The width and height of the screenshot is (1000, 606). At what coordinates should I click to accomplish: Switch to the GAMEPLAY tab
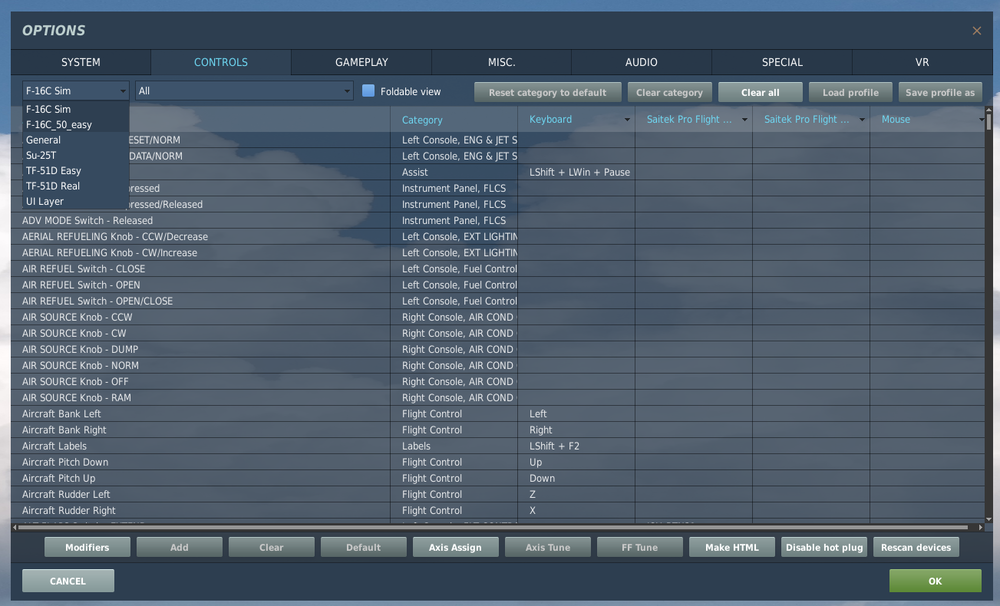[x=361, y=62]
